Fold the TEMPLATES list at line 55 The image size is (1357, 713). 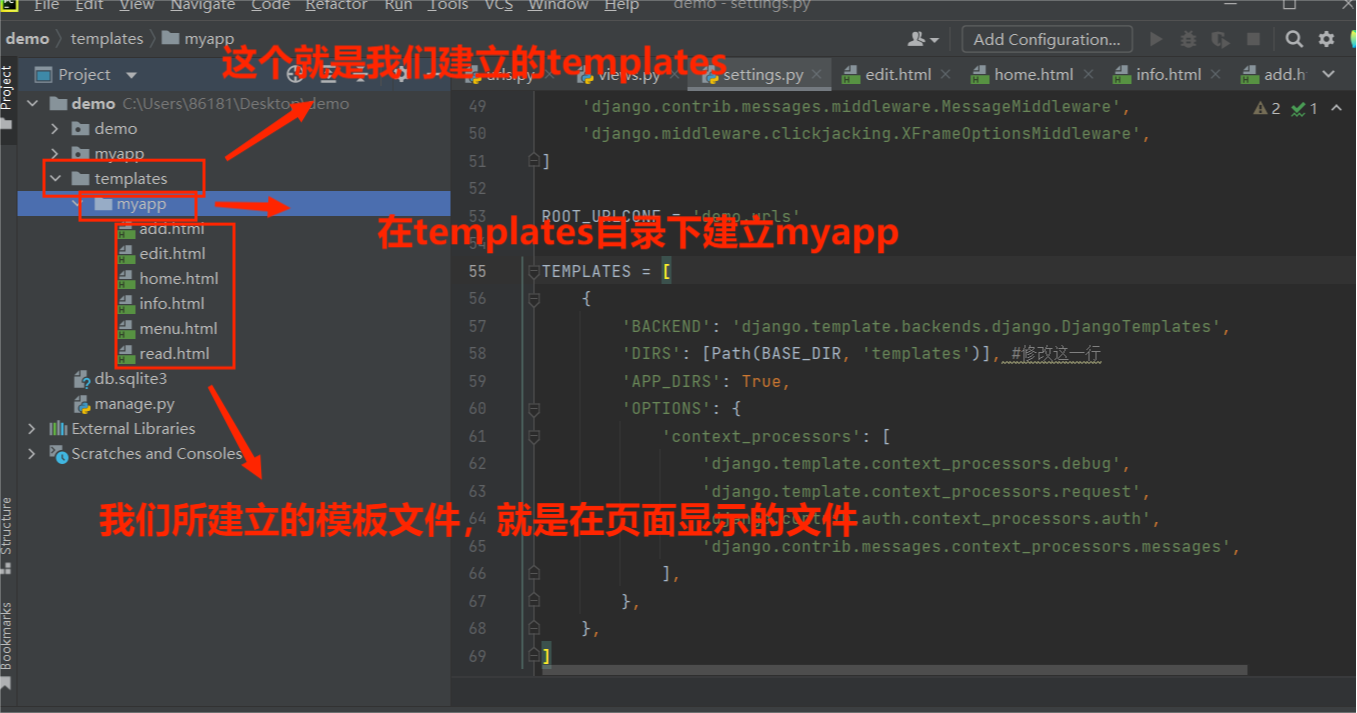pos(533,271)
